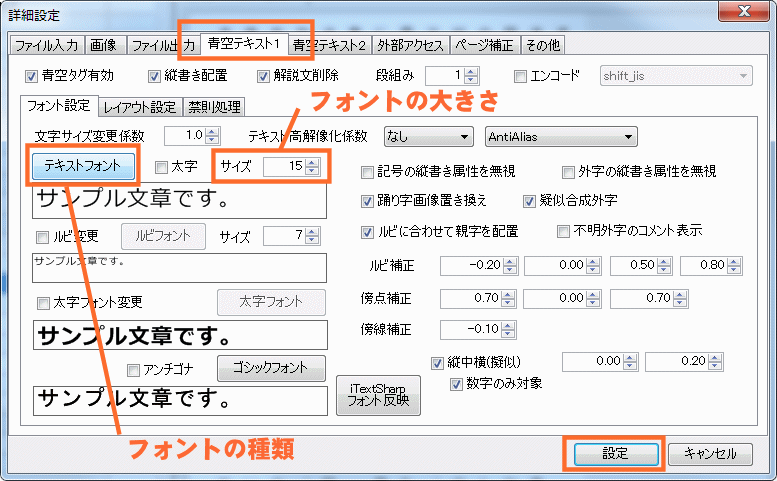Enable the アンチゴナ checkbox
Screen dimensions: 777x481
pyautogui.click(x=134, y=369)
